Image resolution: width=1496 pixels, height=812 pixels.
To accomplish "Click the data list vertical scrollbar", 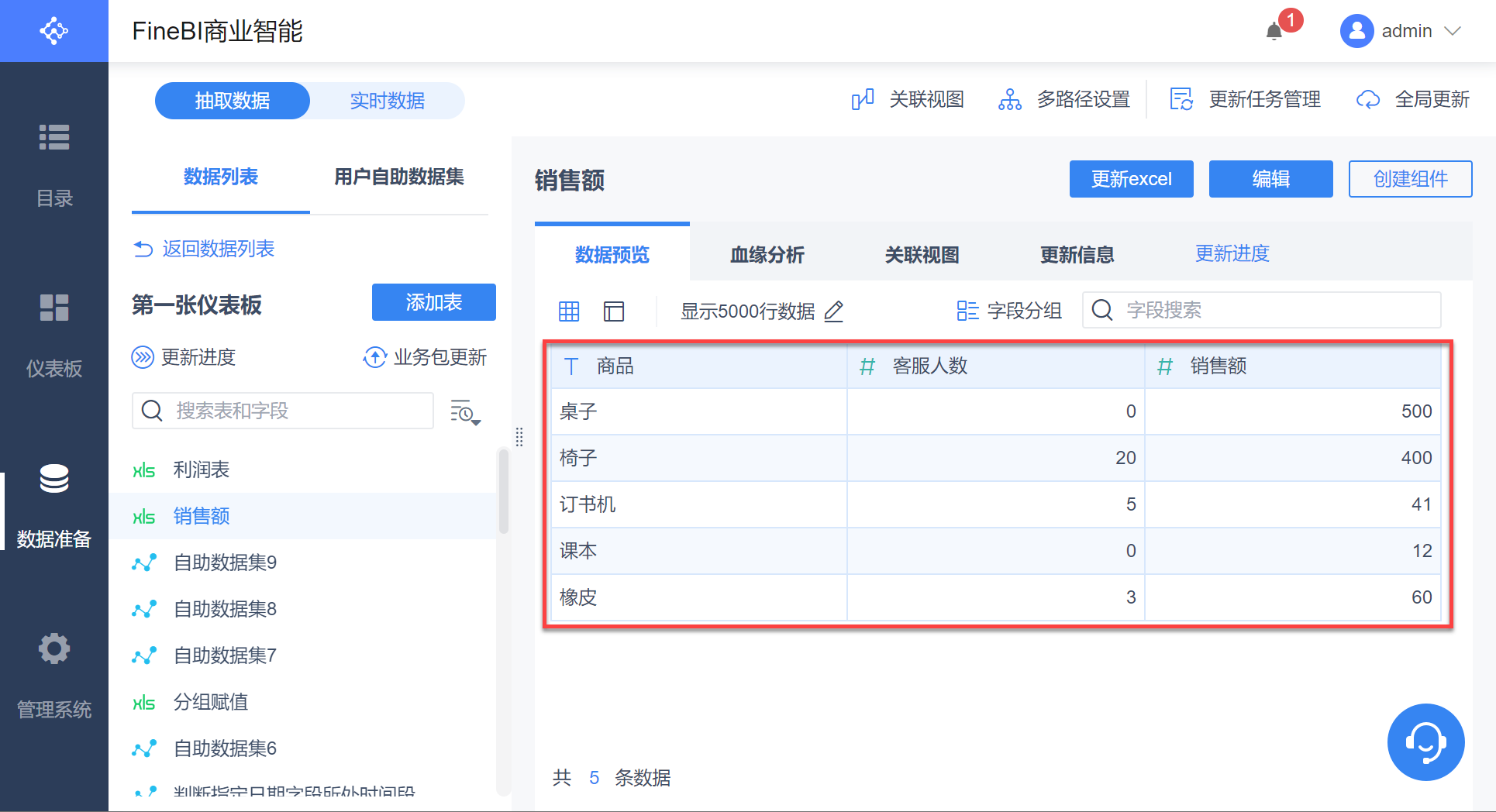I will [x=503, y=492].
